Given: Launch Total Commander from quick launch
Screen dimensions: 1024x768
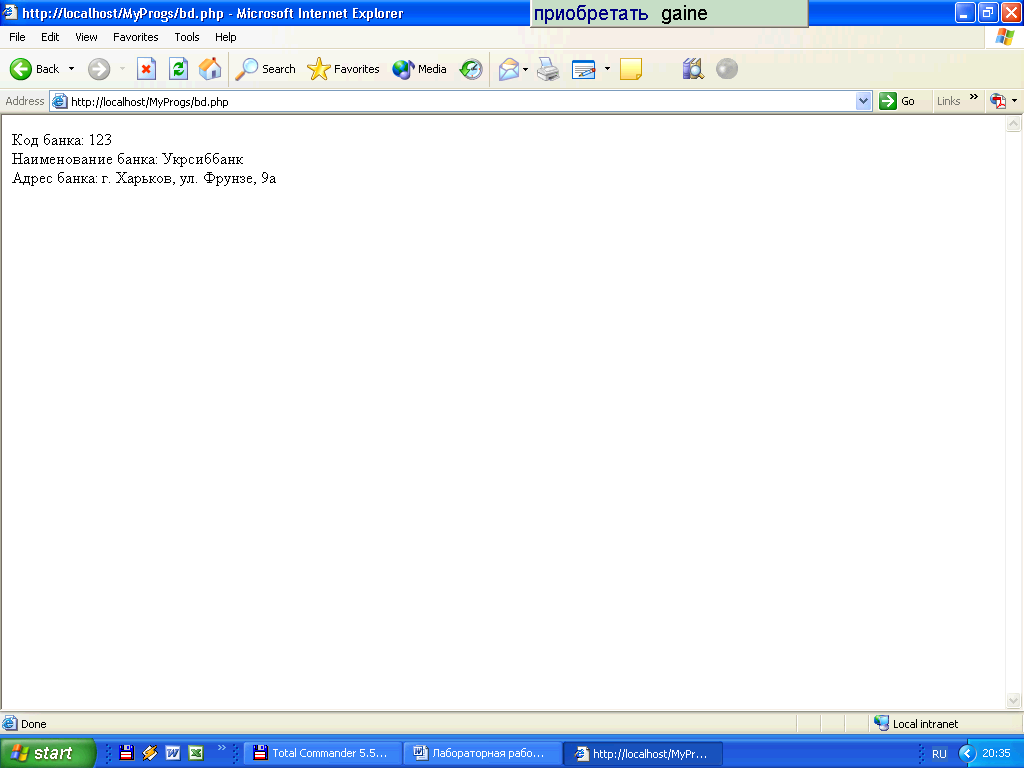Looking at the screenshot, I should 127,753.
